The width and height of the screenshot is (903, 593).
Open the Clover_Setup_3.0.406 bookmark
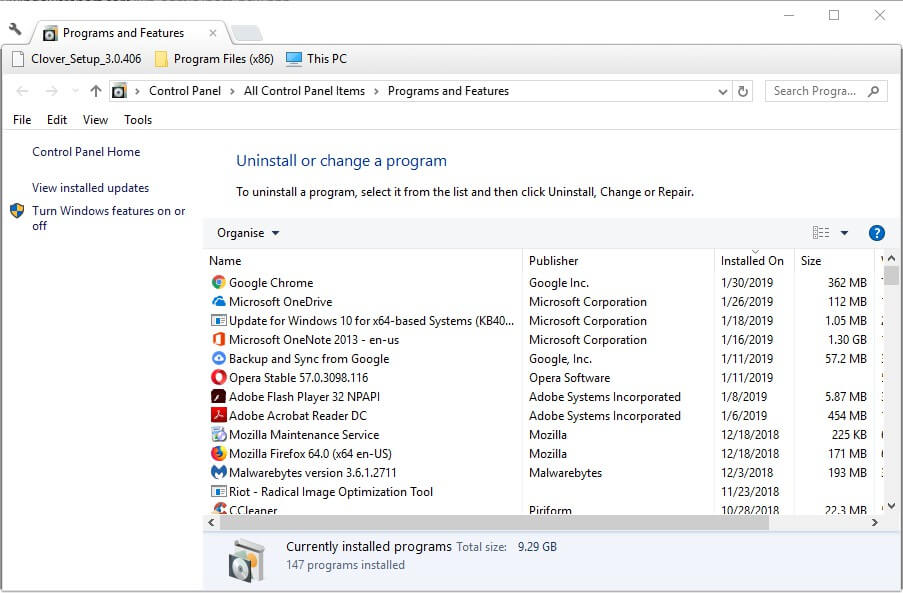pyautogui.click(x=77, y=59)
